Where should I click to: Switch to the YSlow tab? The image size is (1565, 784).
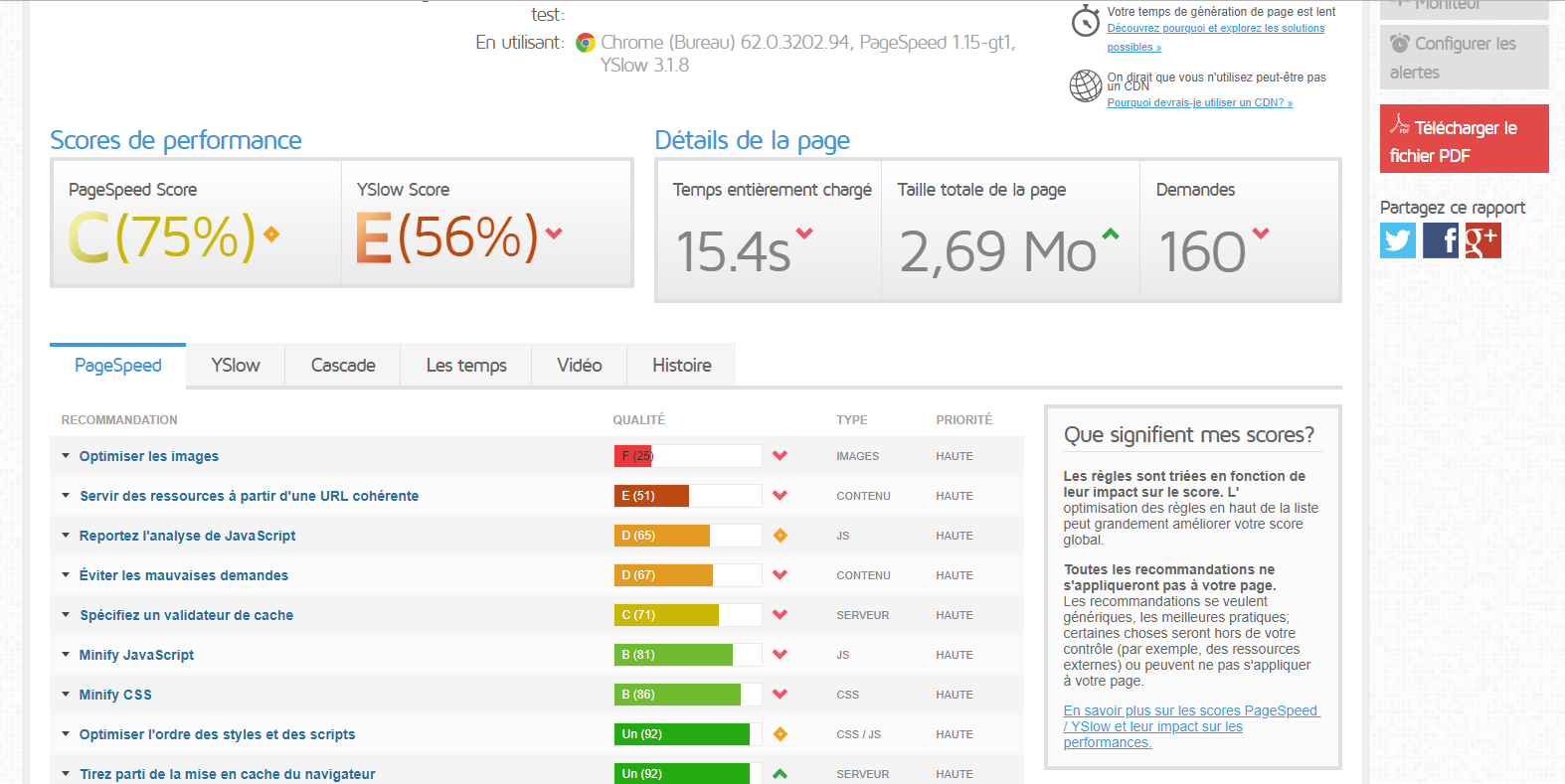point(236,365)
